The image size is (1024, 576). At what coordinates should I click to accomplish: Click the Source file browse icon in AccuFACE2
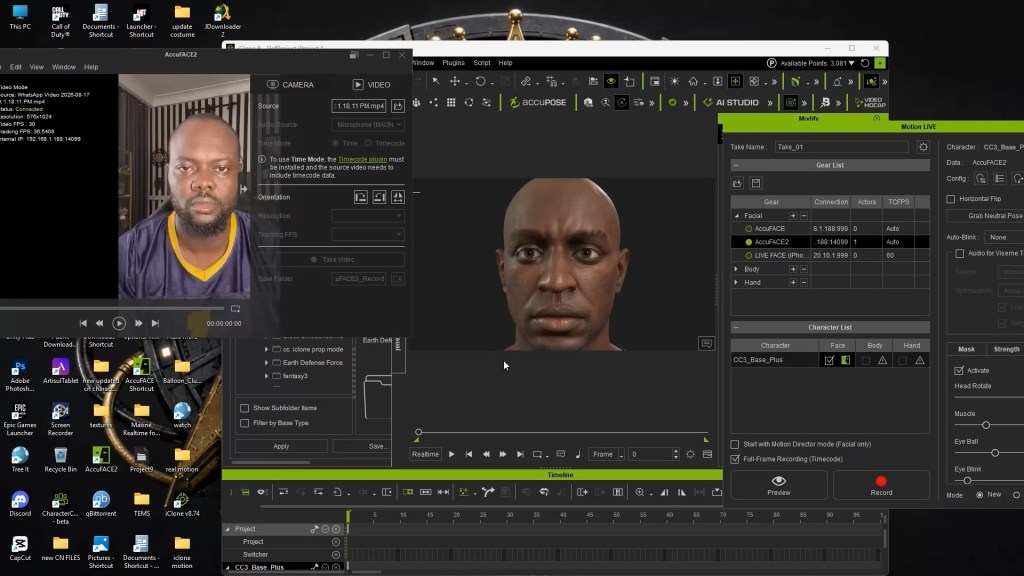pyautogui.click(x=398, y=106)
